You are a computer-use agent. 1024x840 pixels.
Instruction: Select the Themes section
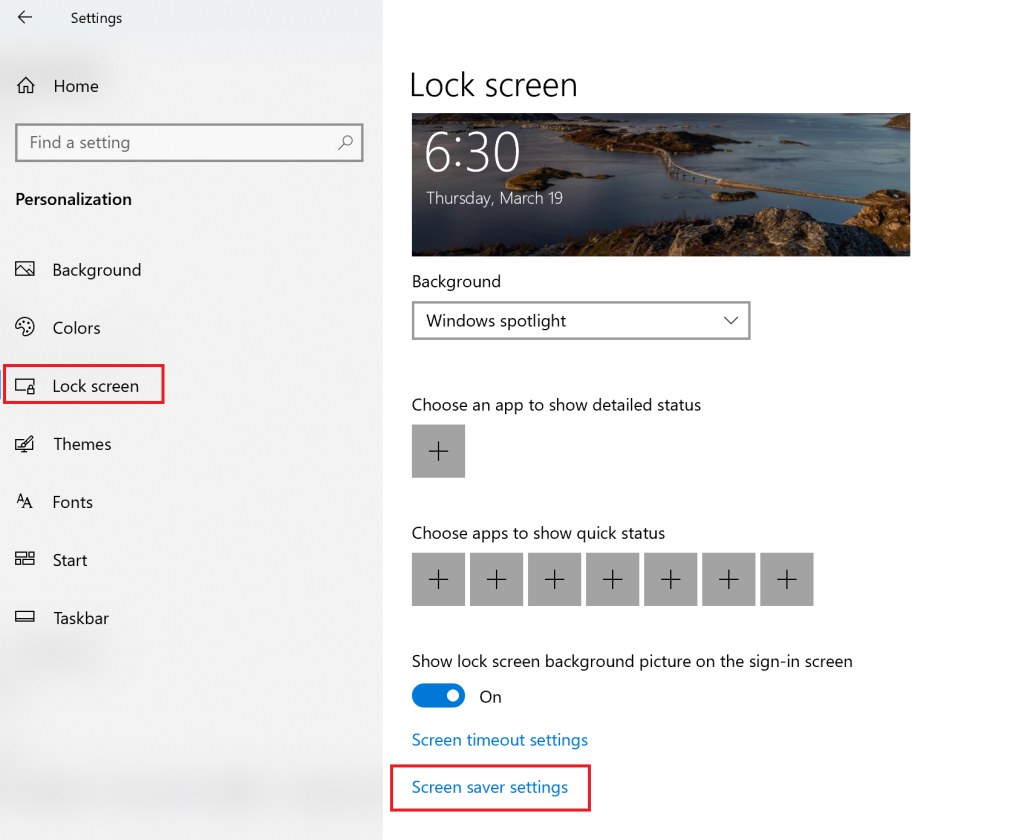(82, 444)
